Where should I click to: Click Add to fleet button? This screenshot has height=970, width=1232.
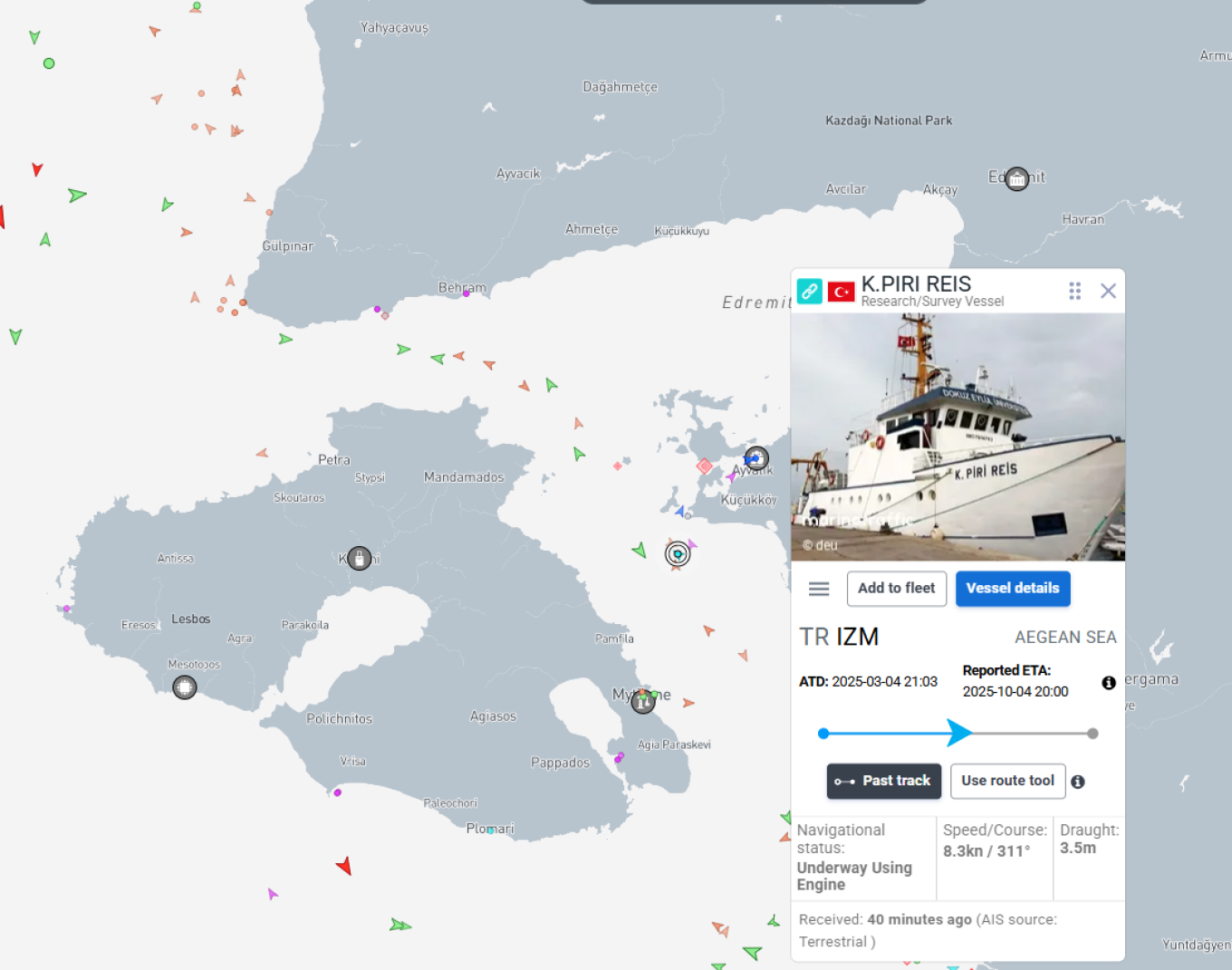click(897, 589)
